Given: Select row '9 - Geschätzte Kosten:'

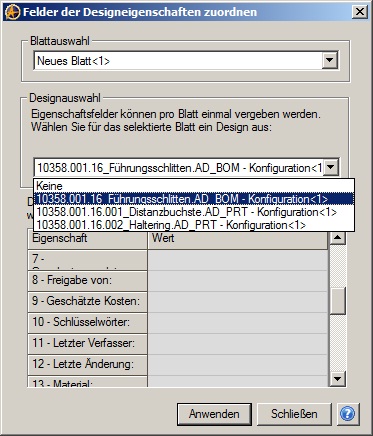Looking at the screenshot, I should pyautogui.click(x=87, y=302).
